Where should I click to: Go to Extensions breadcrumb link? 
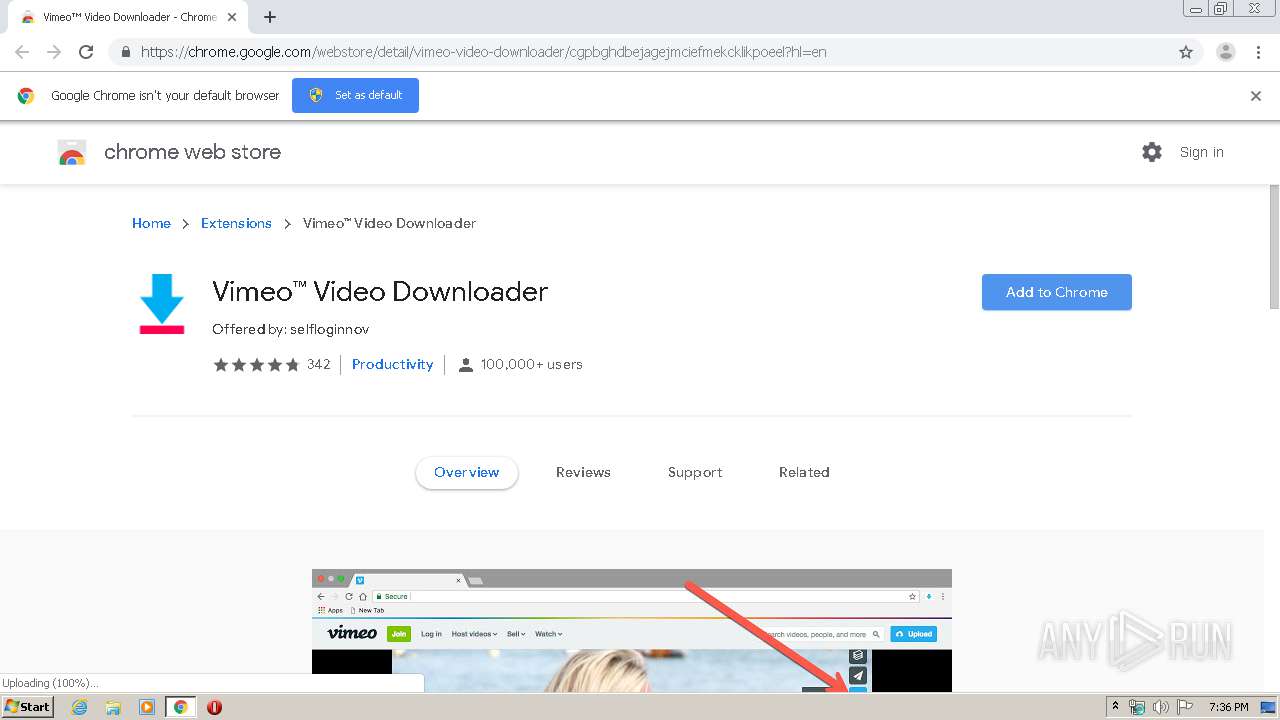coord(236,223)
